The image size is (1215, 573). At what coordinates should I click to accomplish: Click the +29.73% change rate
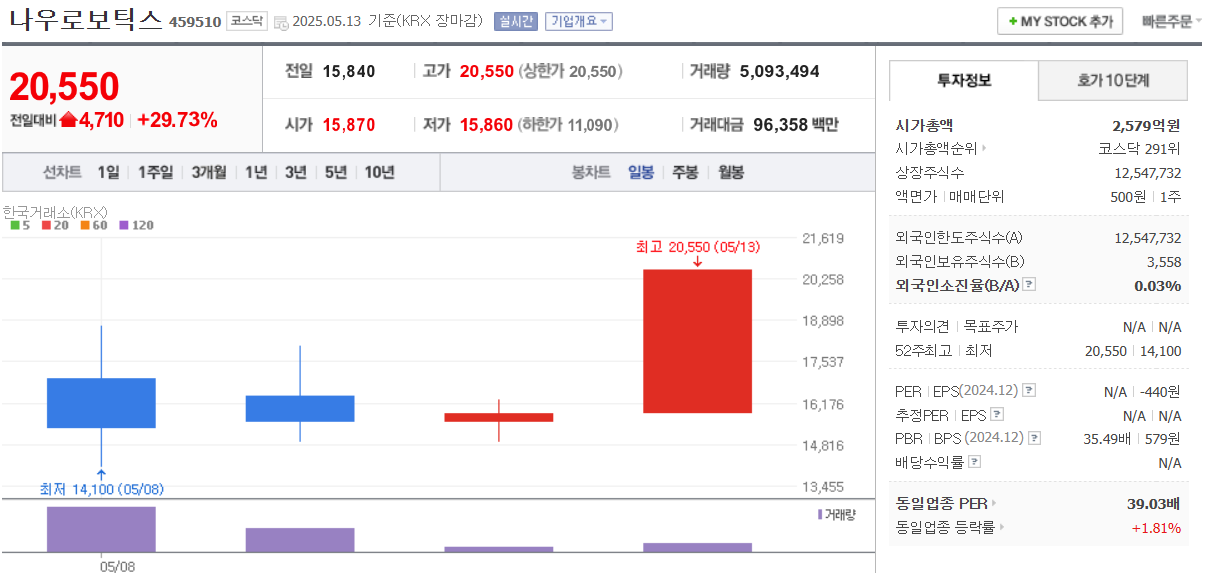tap(177, 120)
